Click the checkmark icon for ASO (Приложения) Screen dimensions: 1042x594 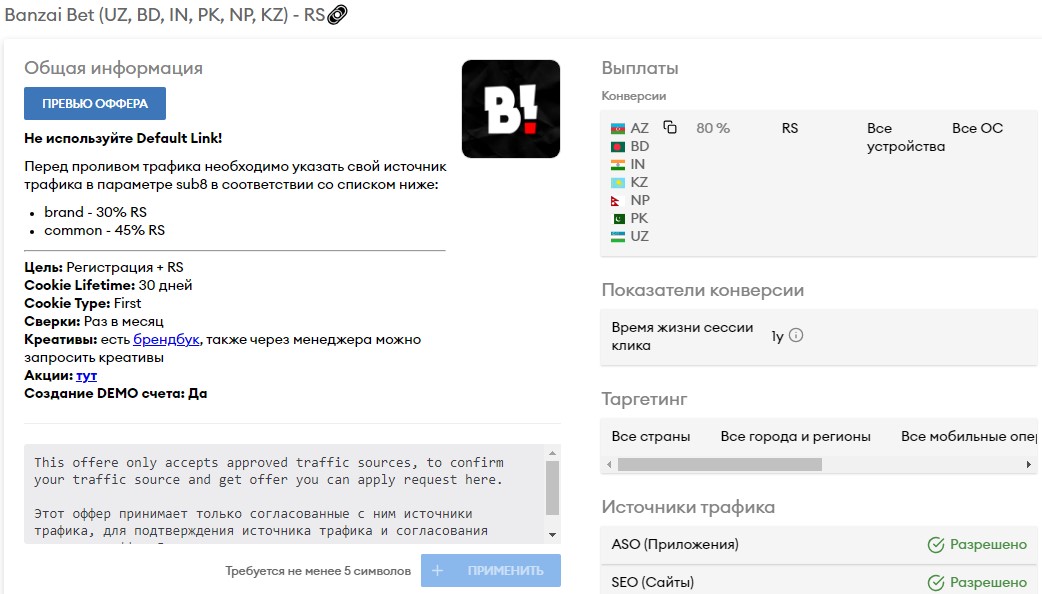[936, 545]
